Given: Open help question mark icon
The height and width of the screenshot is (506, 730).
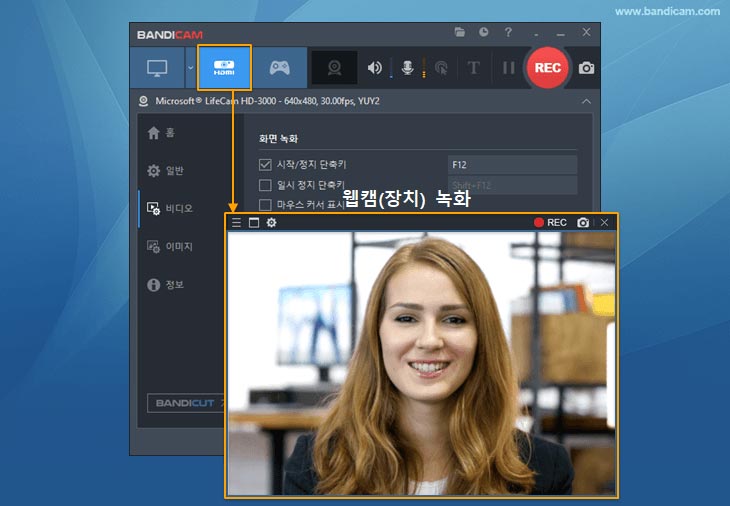Looking at the screenshot, I should (x=508, y=32).
